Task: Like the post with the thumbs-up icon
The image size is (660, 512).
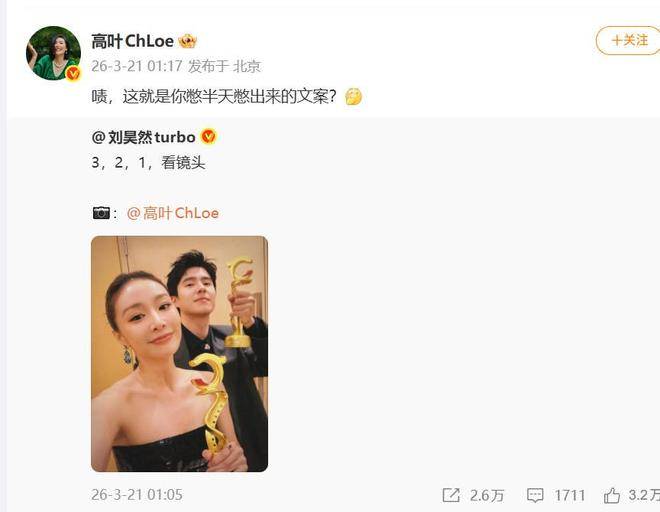Action: pyautogui.click(x=612, y=495)
